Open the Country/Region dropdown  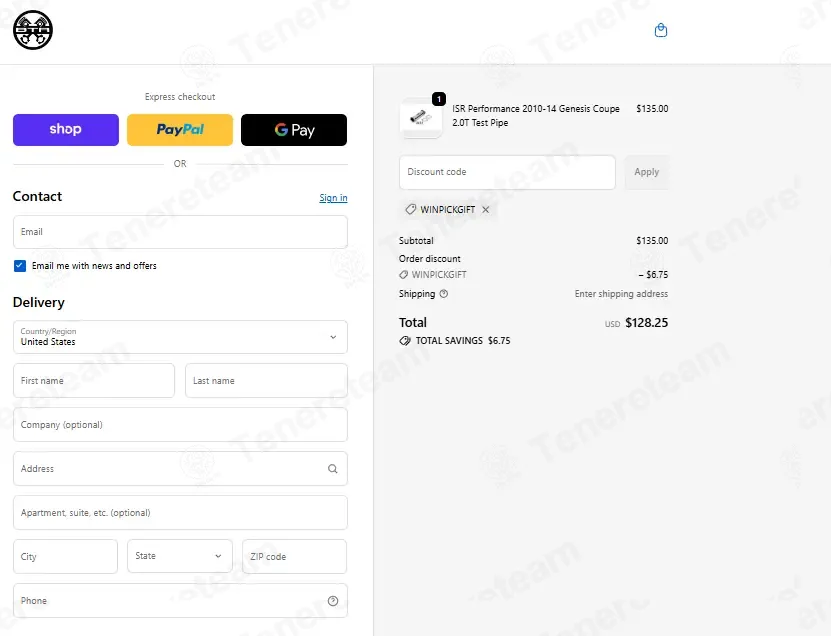pyautogui.click(x=180, y=337)
